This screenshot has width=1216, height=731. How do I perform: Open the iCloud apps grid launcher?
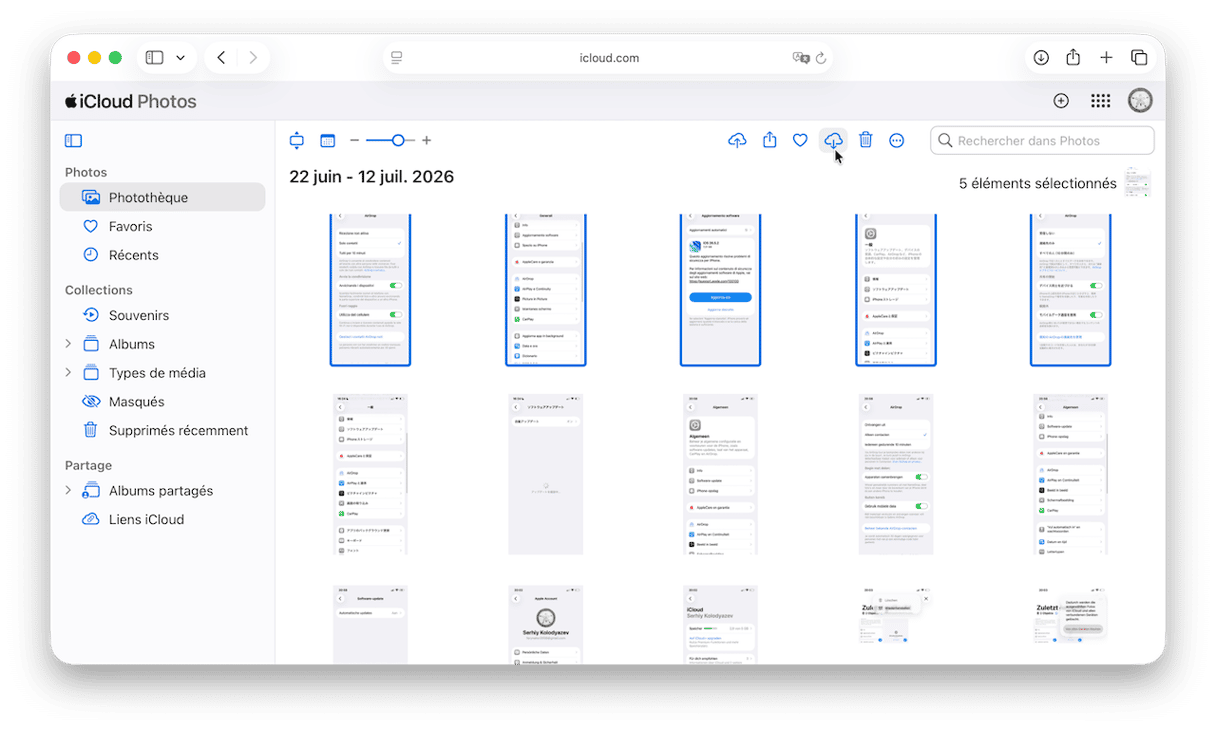[1100, 101]
